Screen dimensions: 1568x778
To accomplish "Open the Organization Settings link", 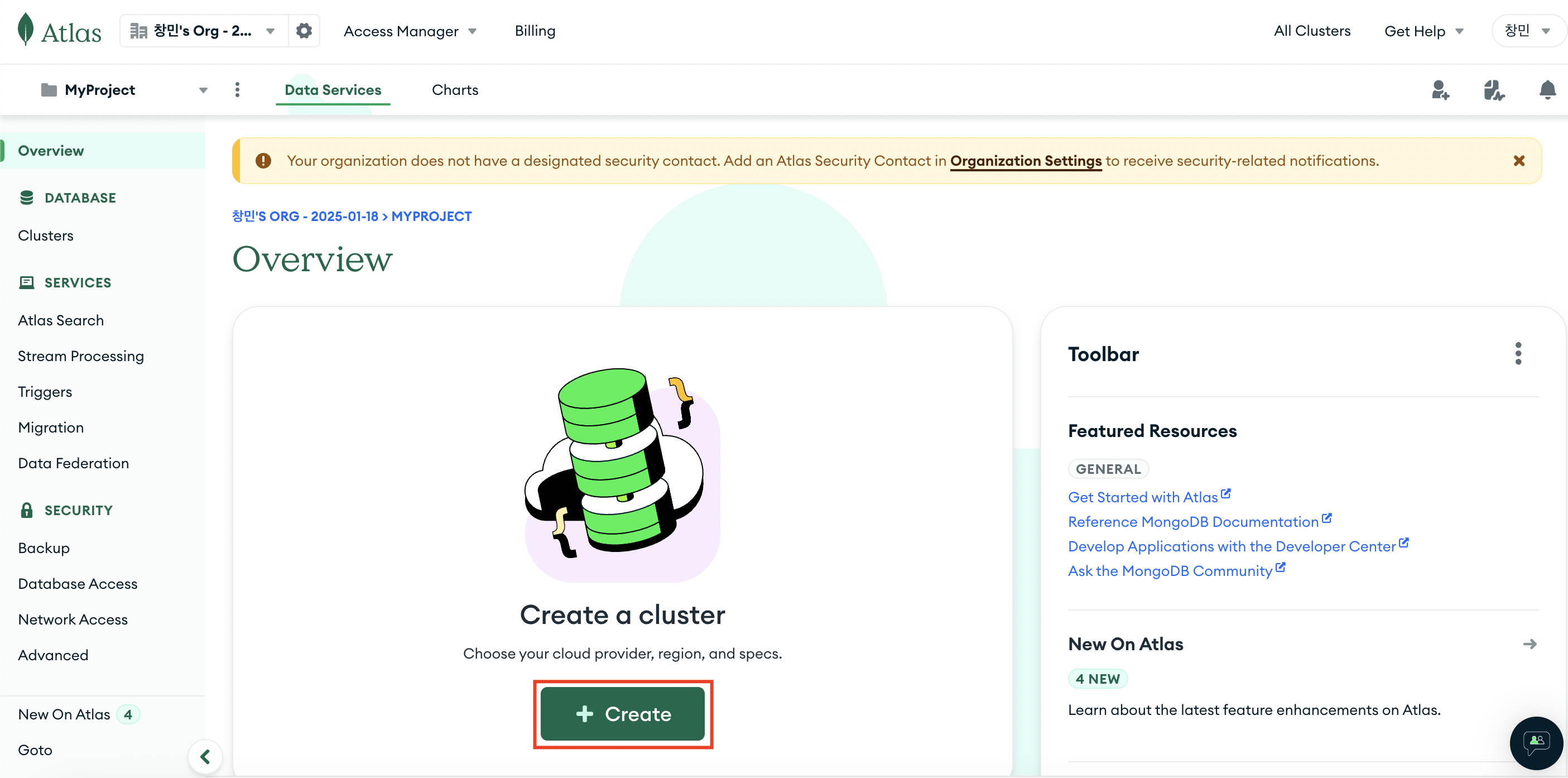I will 1025,161.
